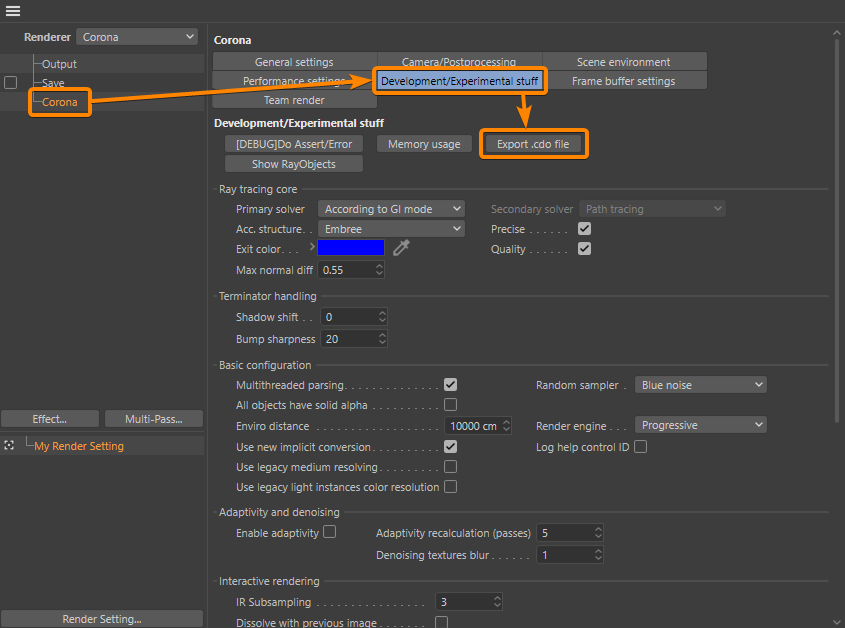Toggle Use new implicit conversion
Screen dimensions: 845x628
tap(451, 447)
